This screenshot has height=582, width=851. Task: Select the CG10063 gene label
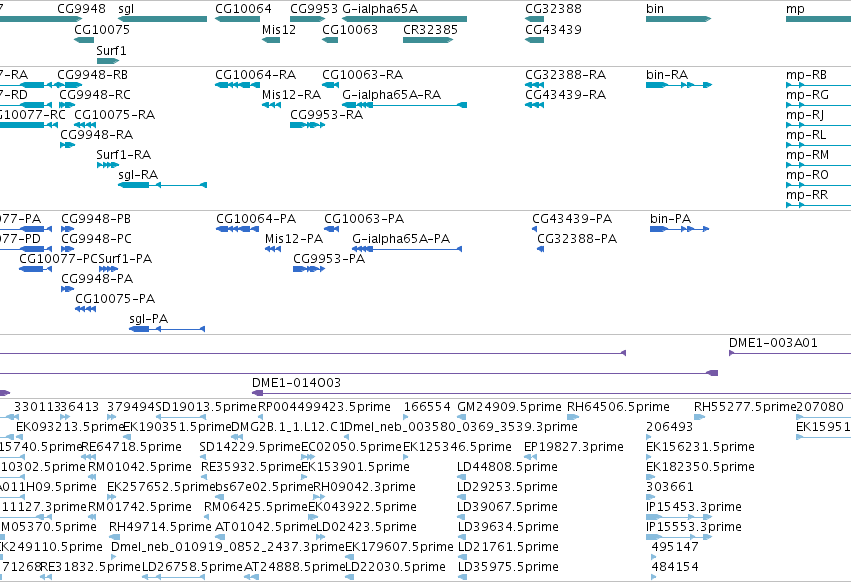(x=350, y=29)
